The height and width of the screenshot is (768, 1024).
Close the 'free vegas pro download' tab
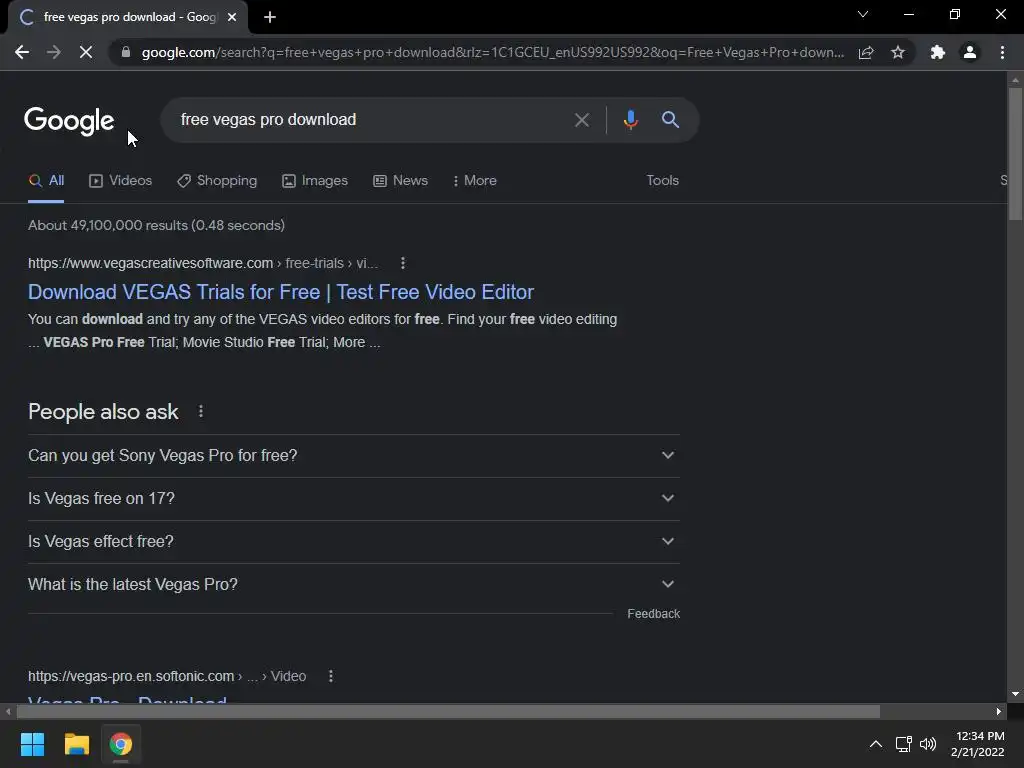click(232, 17)
